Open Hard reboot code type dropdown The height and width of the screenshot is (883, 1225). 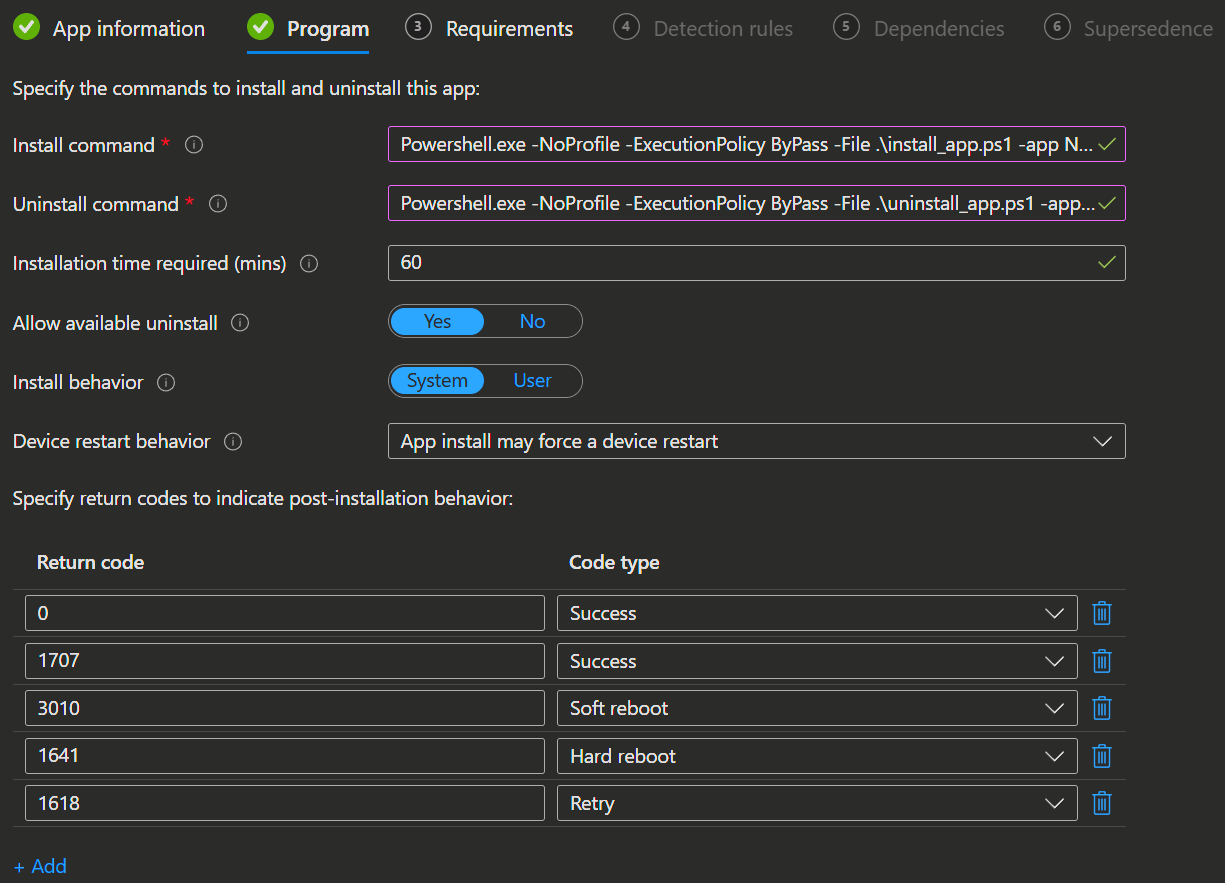point(817,756)
